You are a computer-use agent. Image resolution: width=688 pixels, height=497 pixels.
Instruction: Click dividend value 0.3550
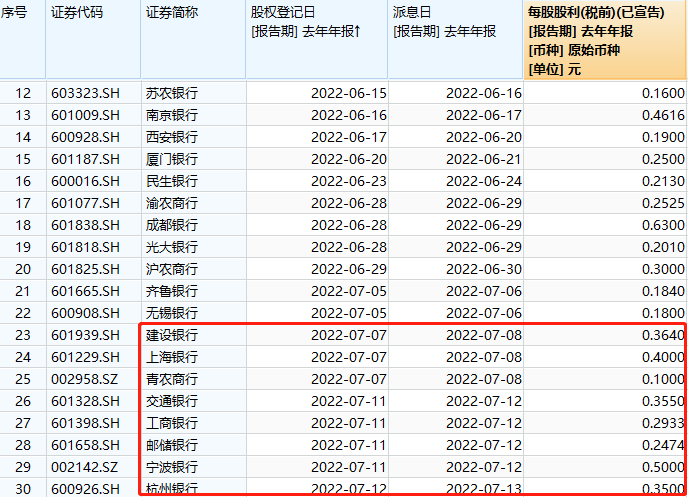tap(663, 401)
